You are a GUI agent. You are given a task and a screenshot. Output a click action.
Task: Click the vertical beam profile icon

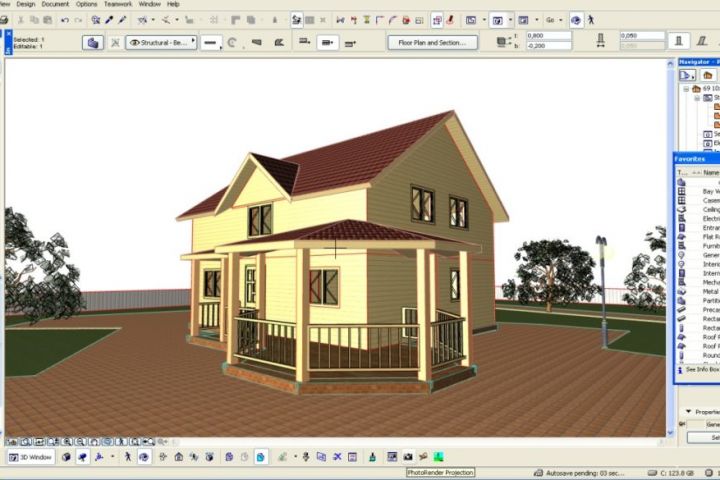(679, 41)
